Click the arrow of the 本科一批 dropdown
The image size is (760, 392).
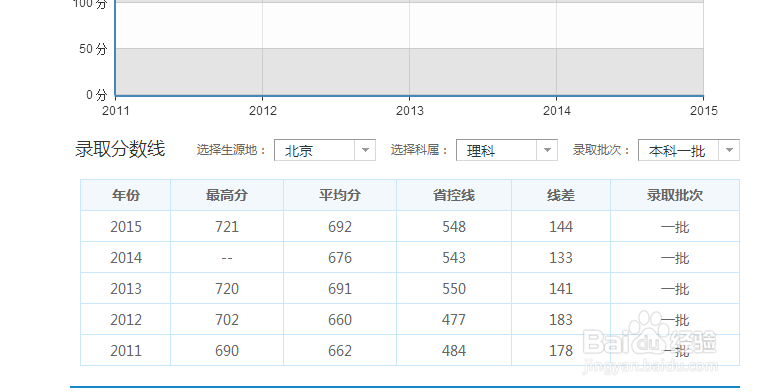pyautogui.click(x=729, y=150)
